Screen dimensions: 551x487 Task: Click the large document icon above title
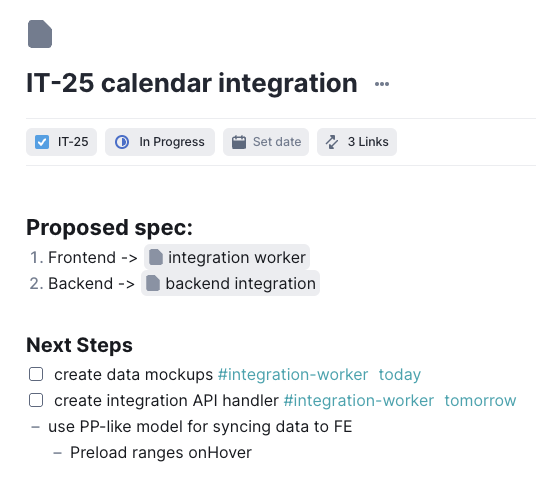pyautogui.click(x=40, y=34)
